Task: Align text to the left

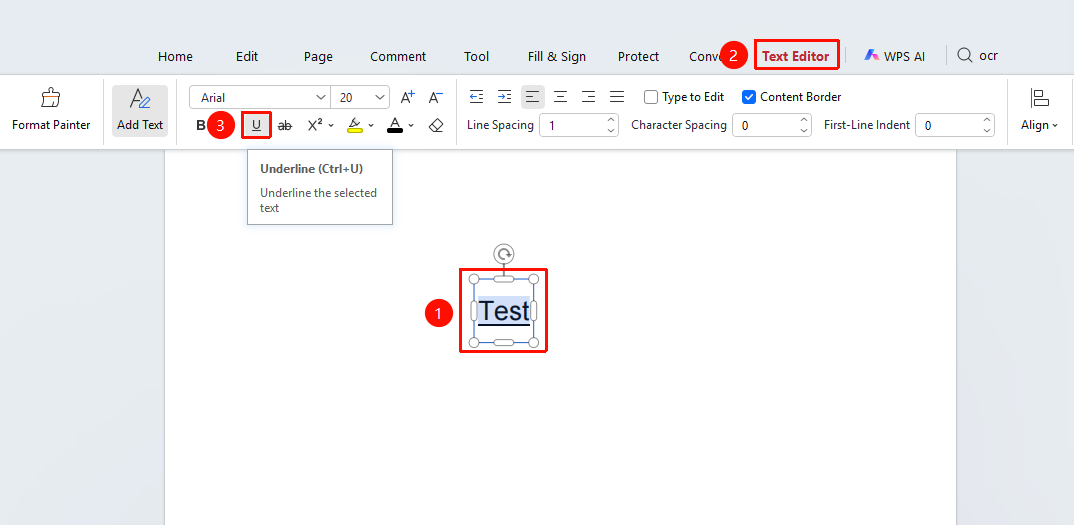Action: click(533, 97)
